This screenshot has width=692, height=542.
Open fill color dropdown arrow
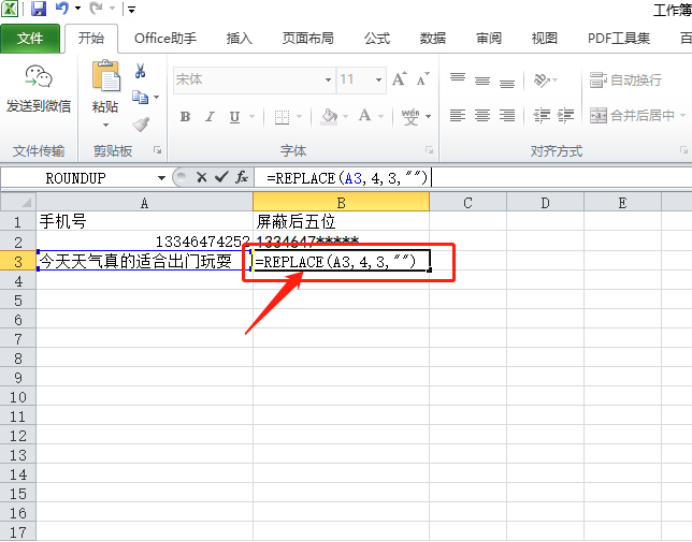(346, 117)
